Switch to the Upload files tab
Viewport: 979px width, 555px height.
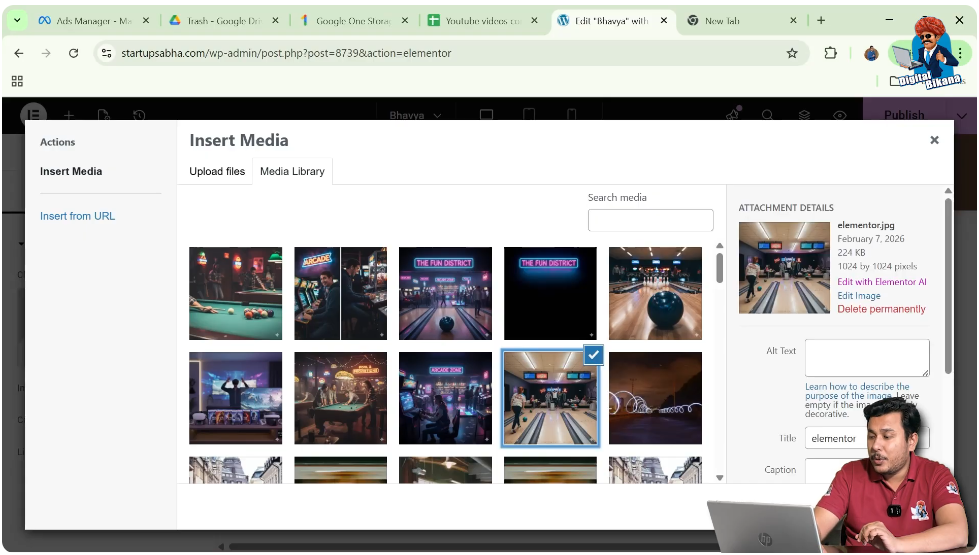pos(217,171)
